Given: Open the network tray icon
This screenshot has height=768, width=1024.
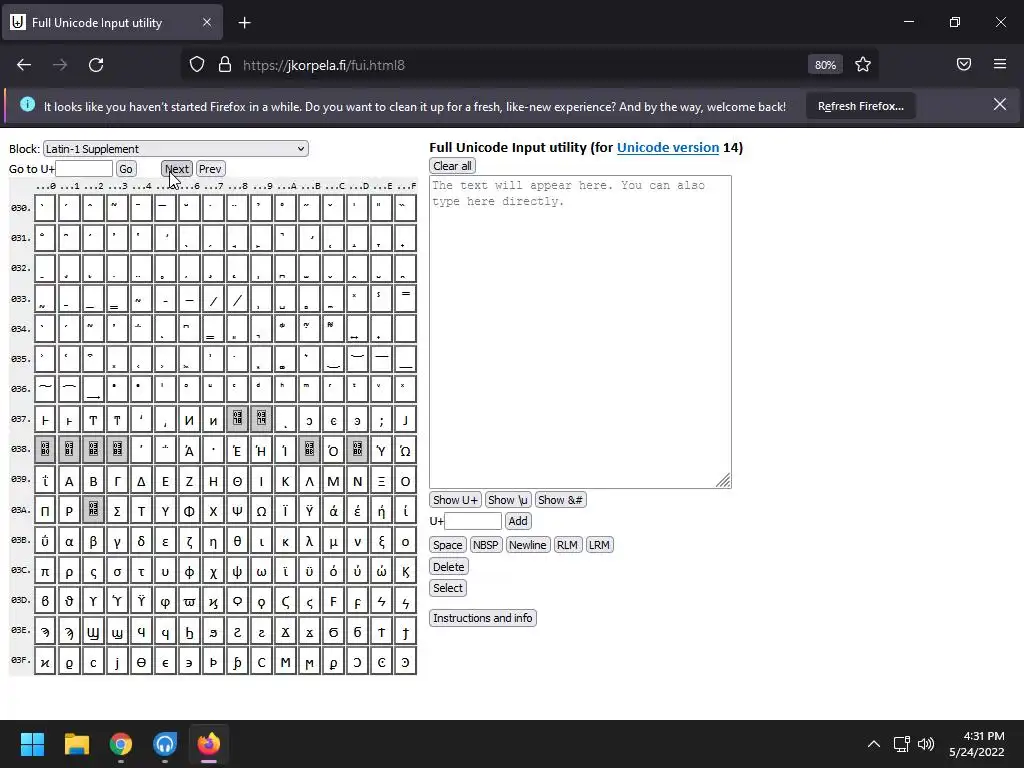Looking at the screenshot, I should point(902,744).
